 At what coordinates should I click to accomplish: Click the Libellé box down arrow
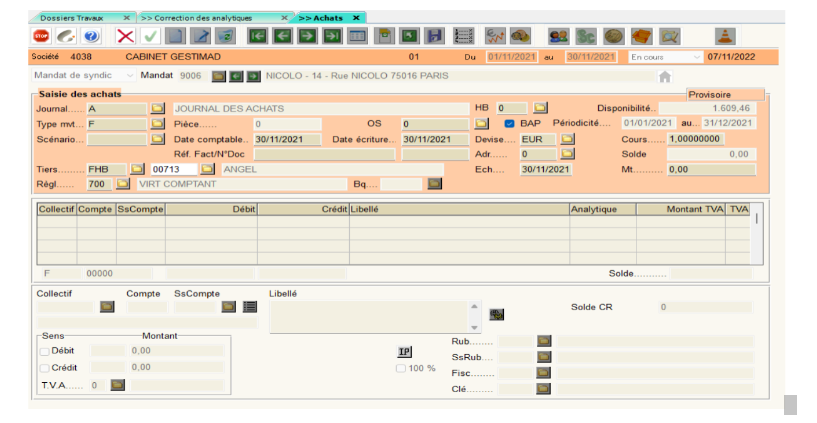coord(475,328)
